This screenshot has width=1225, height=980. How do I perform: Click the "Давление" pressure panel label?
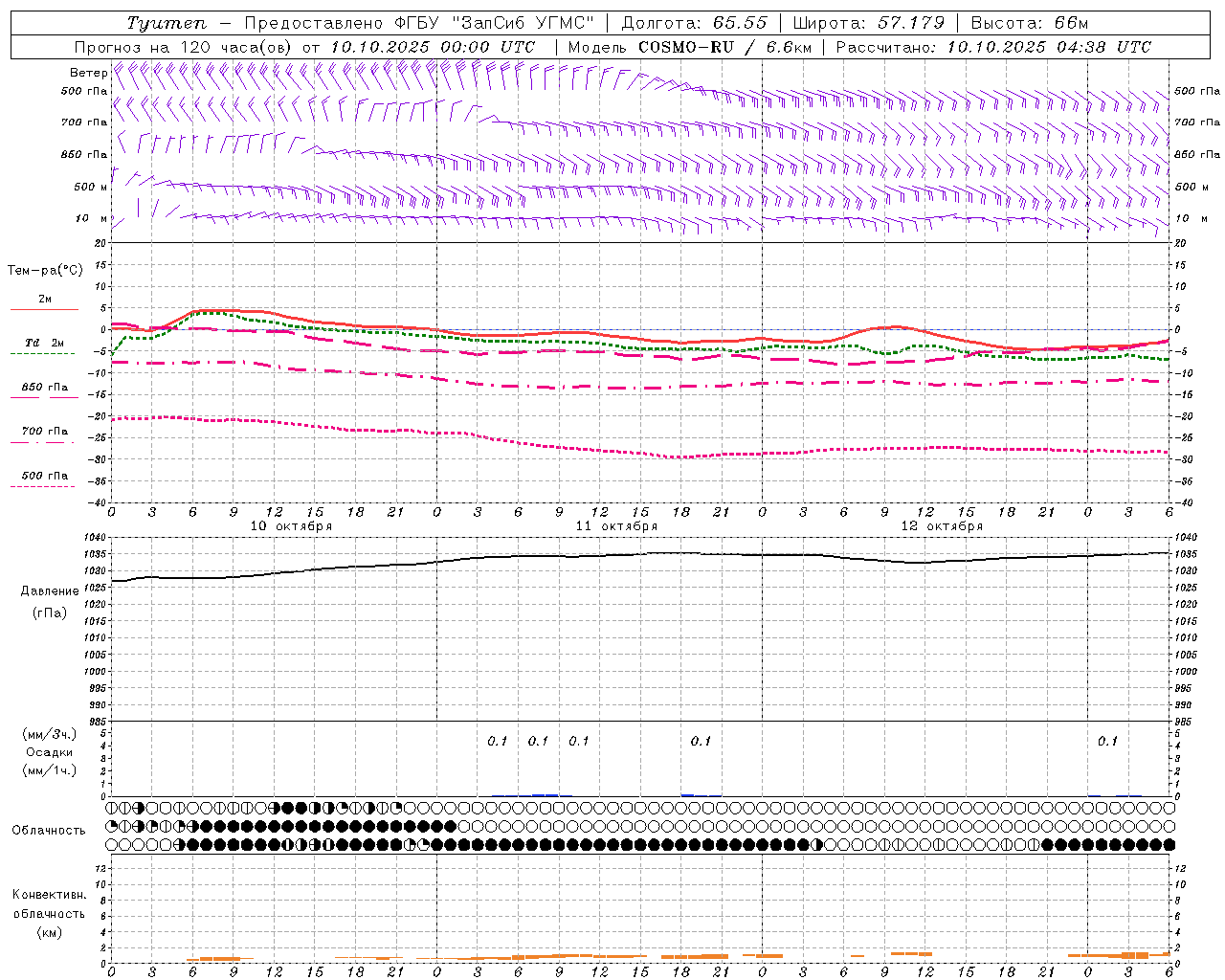point(50,591)
